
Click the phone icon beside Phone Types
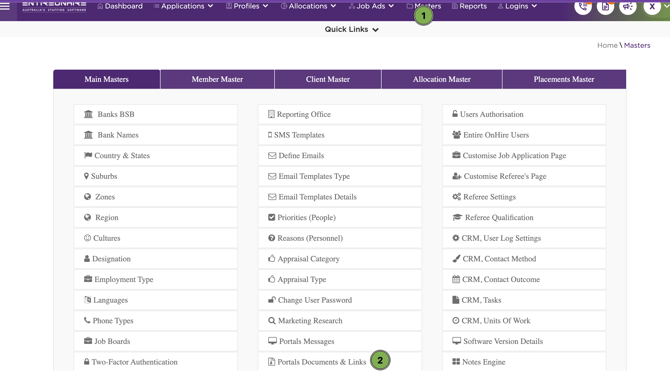click(x=87, y=320)
